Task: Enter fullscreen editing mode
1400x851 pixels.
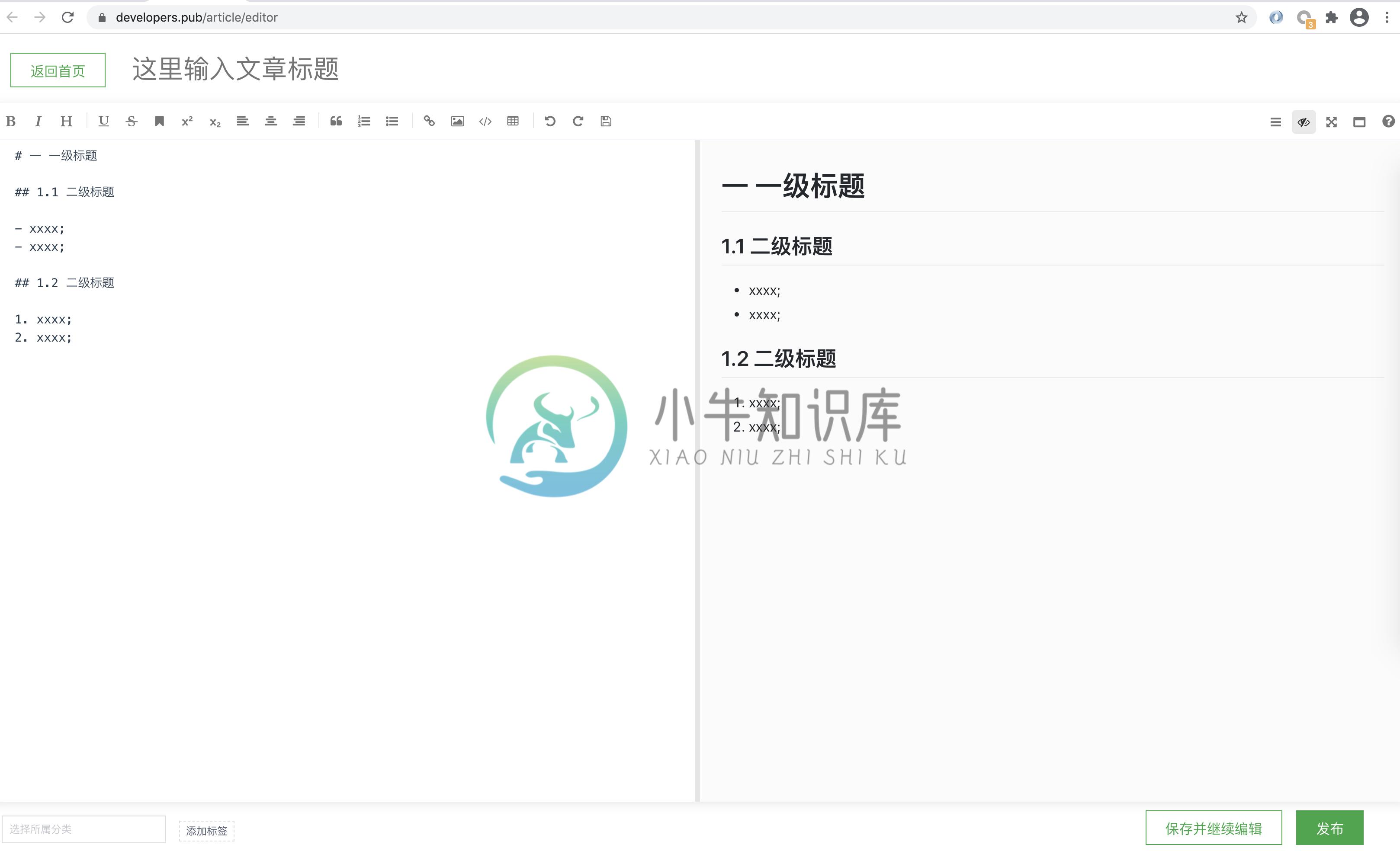Action: [x=1331, y=122]
